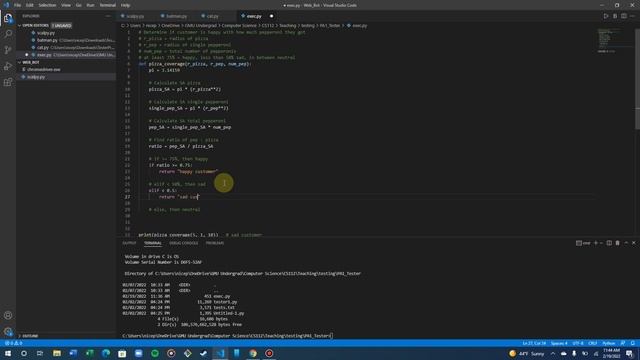Switch to the Problems panel tab
This screenshot has height=360, width=640.
pyautogui.click(x=215, y=243)
